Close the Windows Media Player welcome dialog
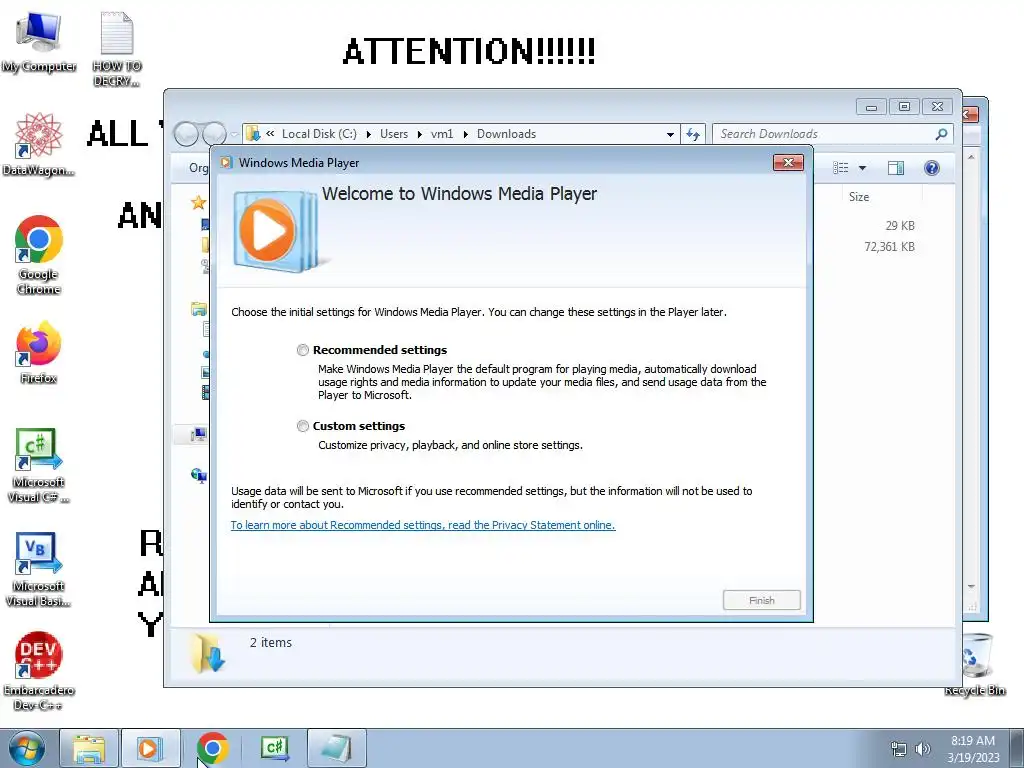This screenshot has height=768, width=1024. 788,163
